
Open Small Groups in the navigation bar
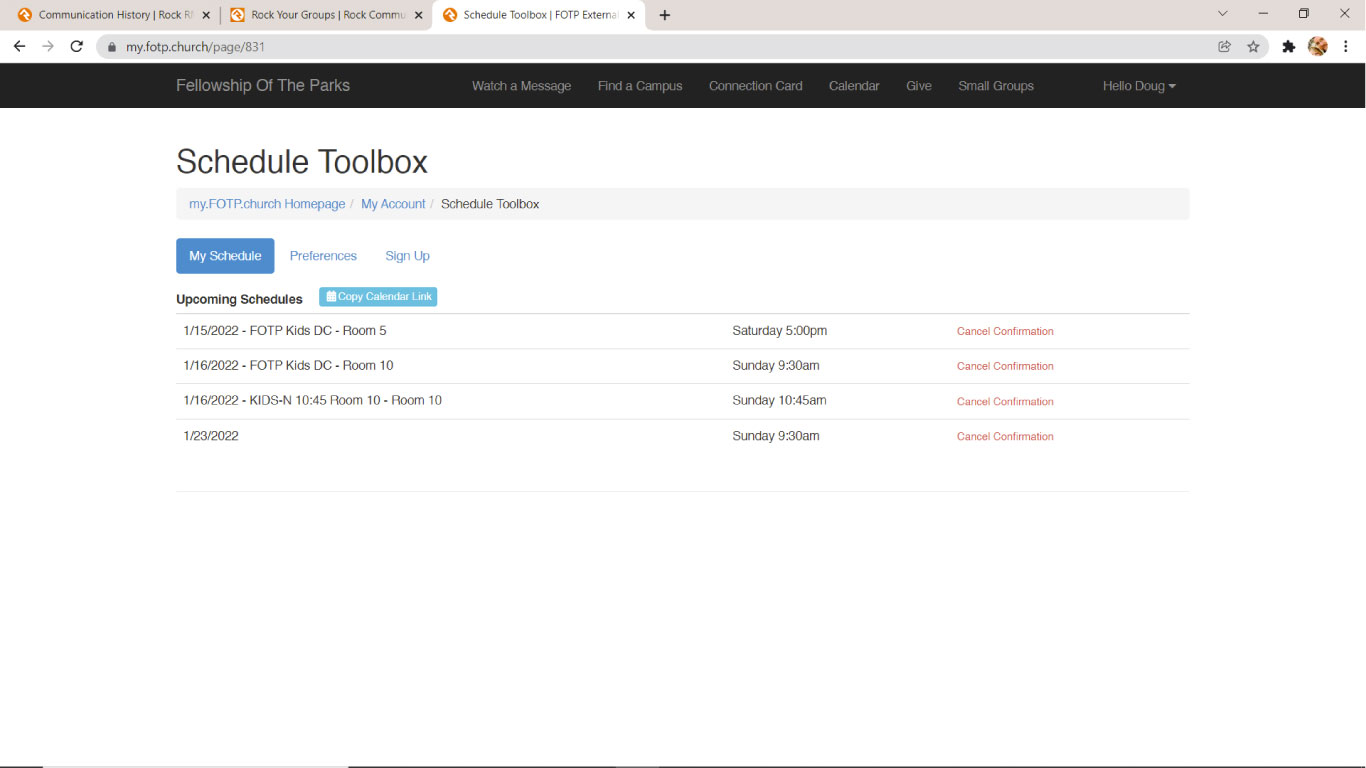tap(995, 86)
